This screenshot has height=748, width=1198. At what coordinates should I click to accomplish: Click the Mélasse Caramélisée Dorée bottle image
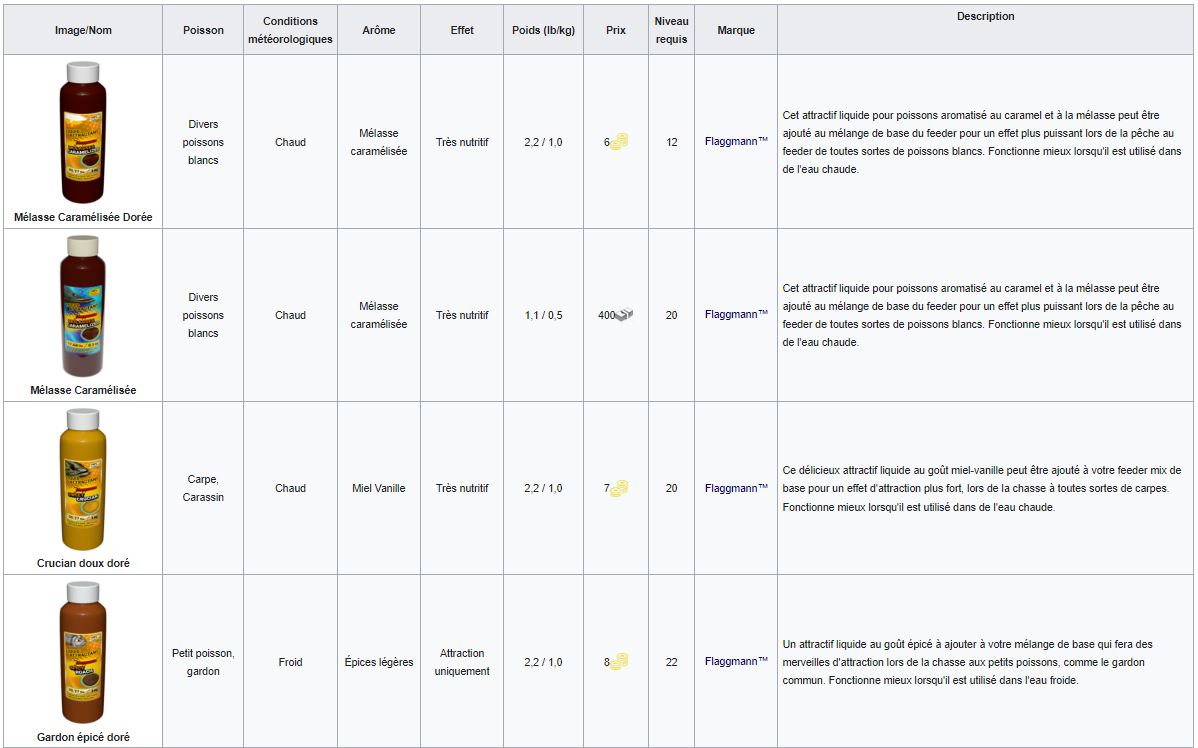pos(83,132)
